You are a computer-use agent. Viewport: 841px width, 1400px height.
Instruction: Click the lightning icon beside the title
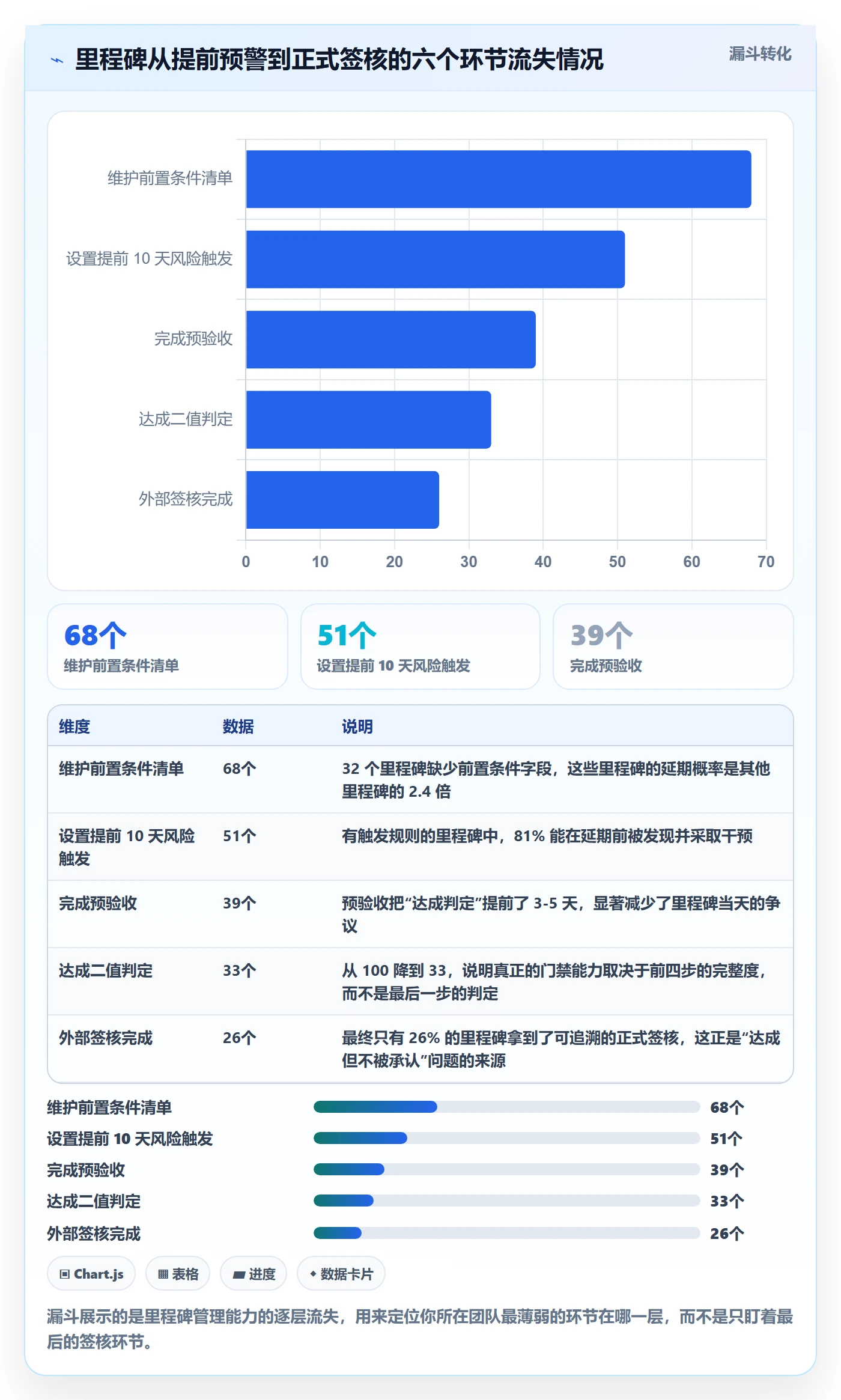(x=57, y=60)
